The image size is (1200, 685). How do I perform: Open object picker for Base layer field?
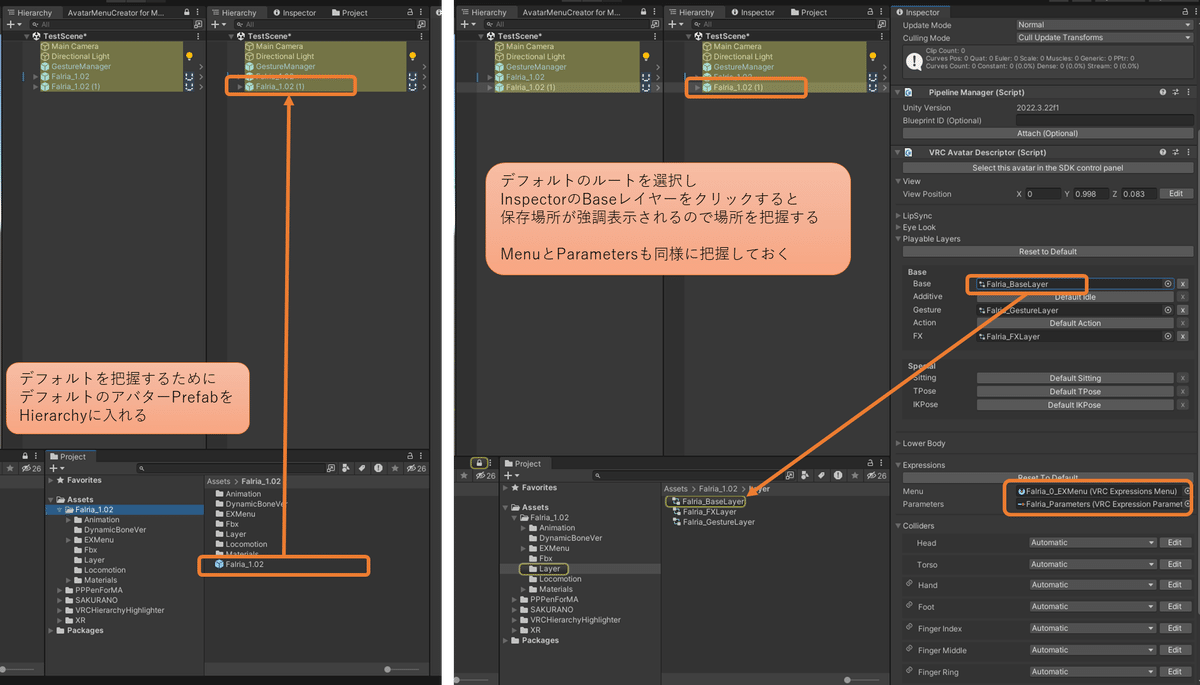point(1167,284)
